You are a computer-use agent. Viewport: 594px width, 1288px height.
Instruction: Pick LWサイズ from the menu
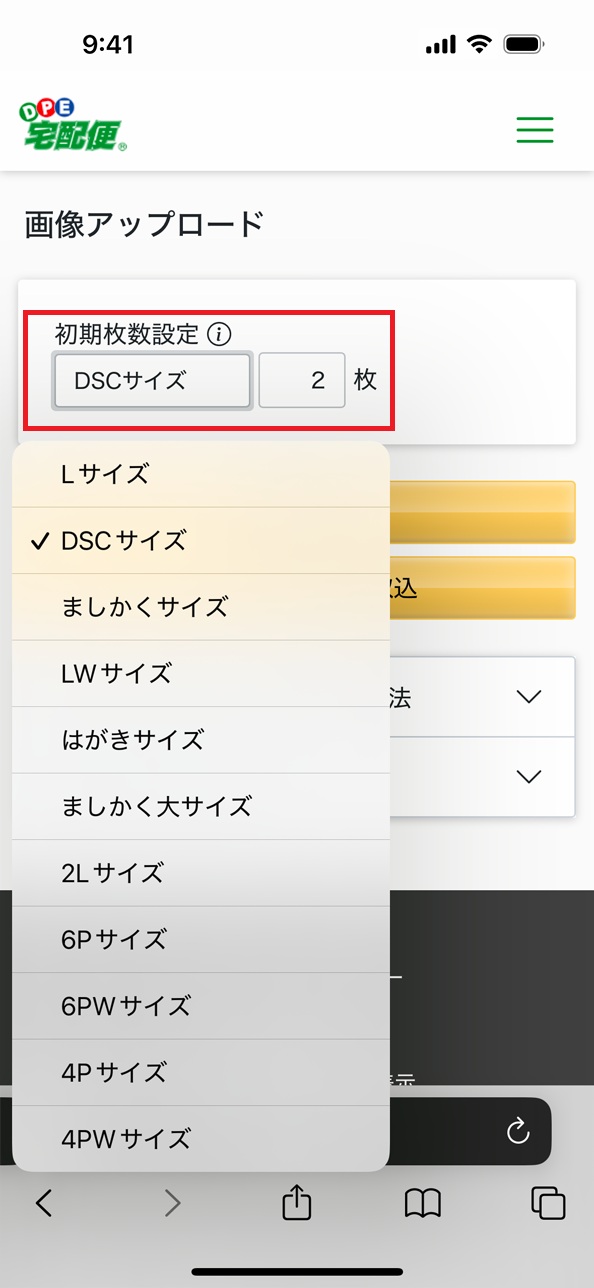201,674
